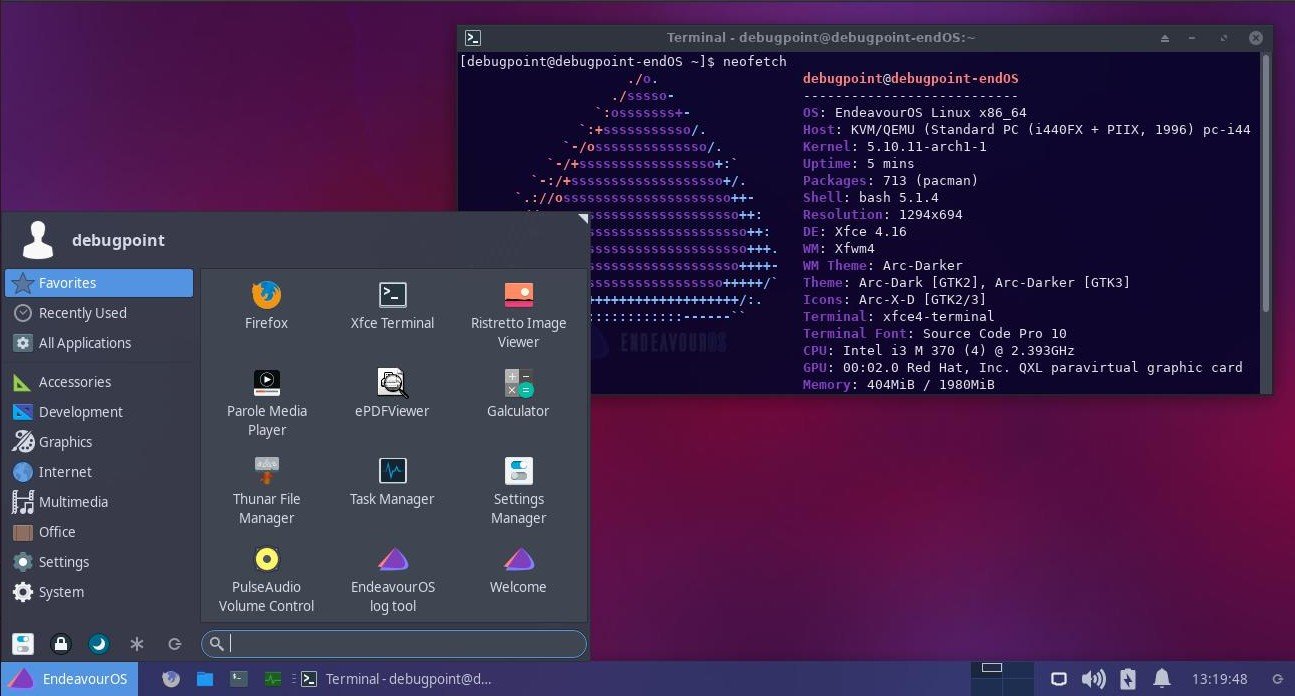Open the Graphics category
The height and width of the screenshot is (696, 1295).
tap(99, 442)
